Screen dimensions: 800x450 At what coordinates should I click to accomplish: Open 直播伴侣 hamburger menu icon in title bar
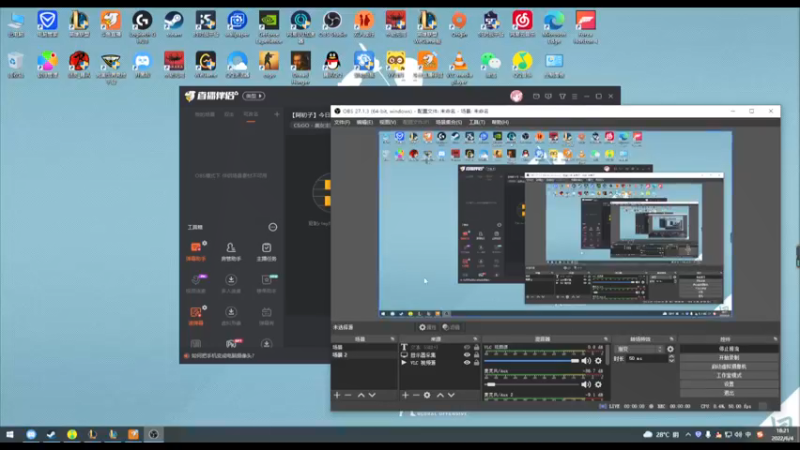574,96
